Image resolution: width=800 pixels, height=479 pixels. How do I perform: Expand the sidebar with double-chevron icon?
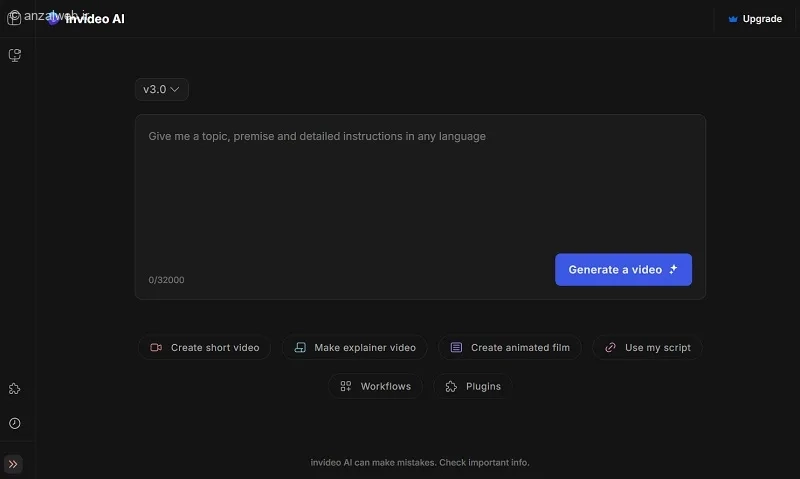[x=13, y=464]
